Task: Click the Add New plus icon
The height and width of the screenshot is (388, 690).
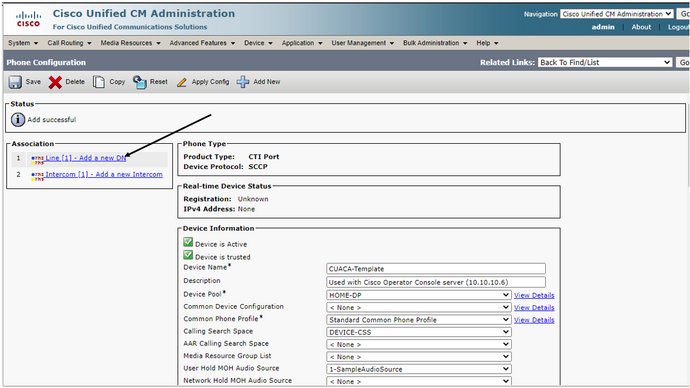Action: click(x=243, y=82)
